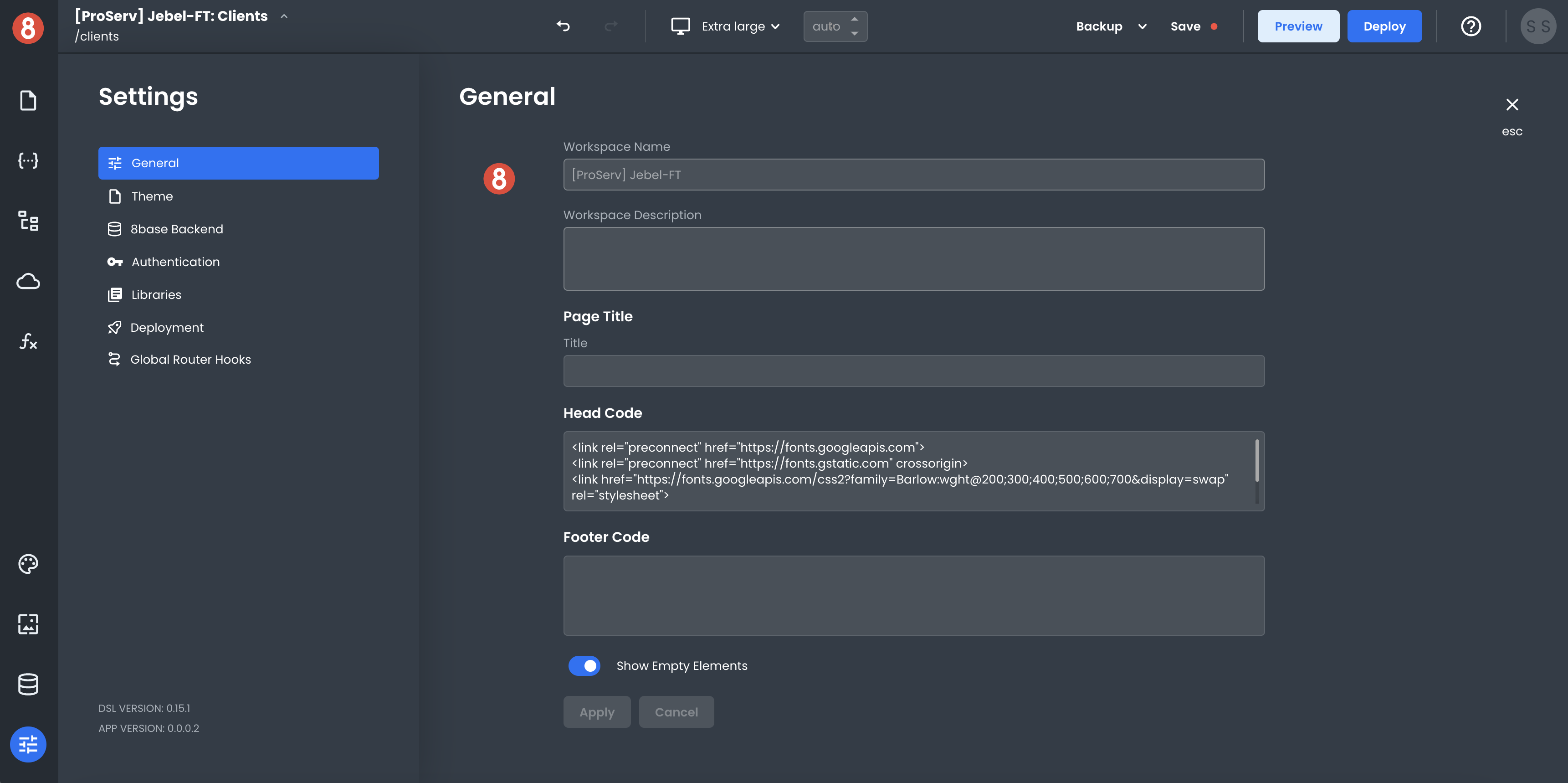Select the Libraries settings menu item
The height and width of the screenshot is (783, 1568).
156,295
